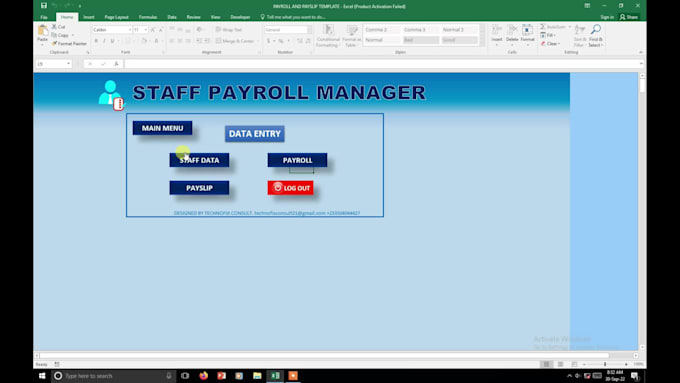Click the PAYROLL button
Viewport: 680px width, 383px height.
(x=298, y=160)
